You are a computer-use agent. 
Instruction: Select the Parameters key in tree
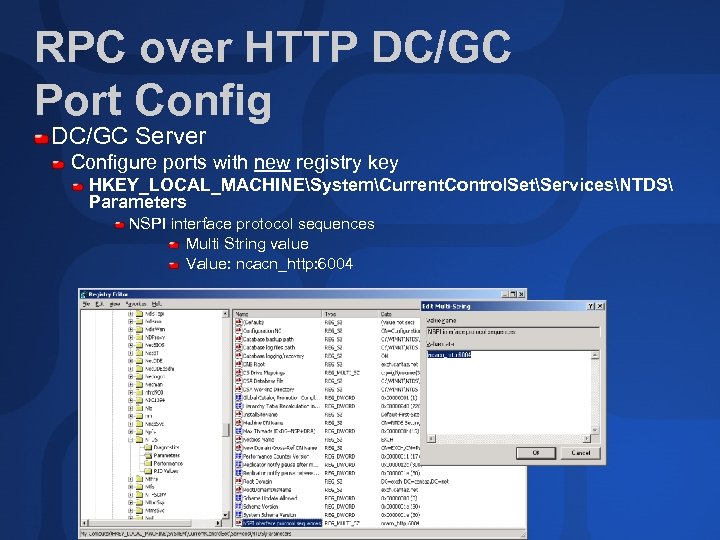pyautogui.click(x=167, y=456)
